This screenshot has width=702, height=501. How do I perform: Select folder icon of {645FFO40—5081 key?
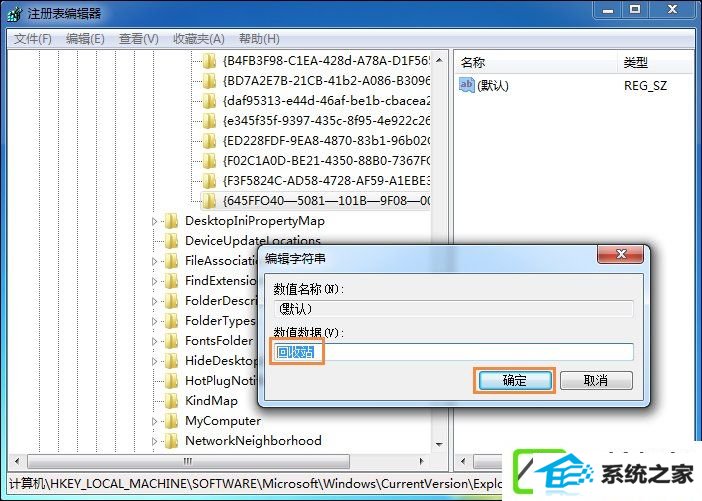(x=209, y=201)
